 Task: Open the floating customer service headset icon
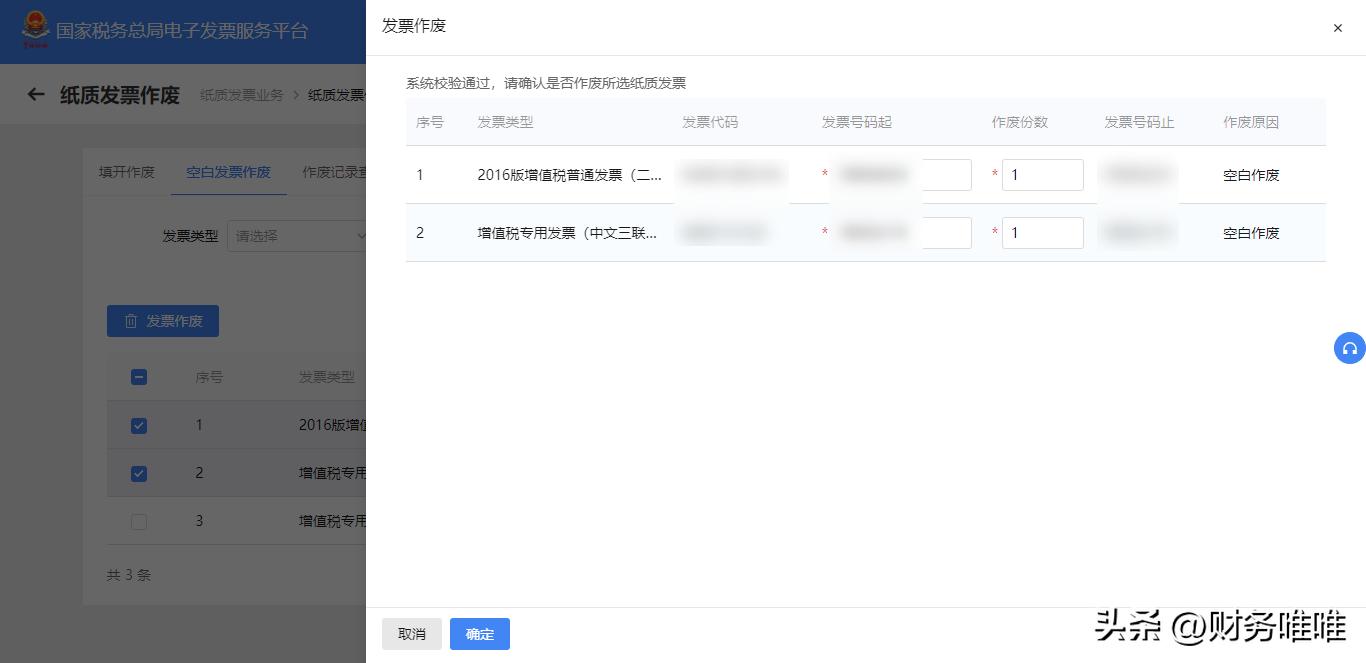click(1350, 349)
